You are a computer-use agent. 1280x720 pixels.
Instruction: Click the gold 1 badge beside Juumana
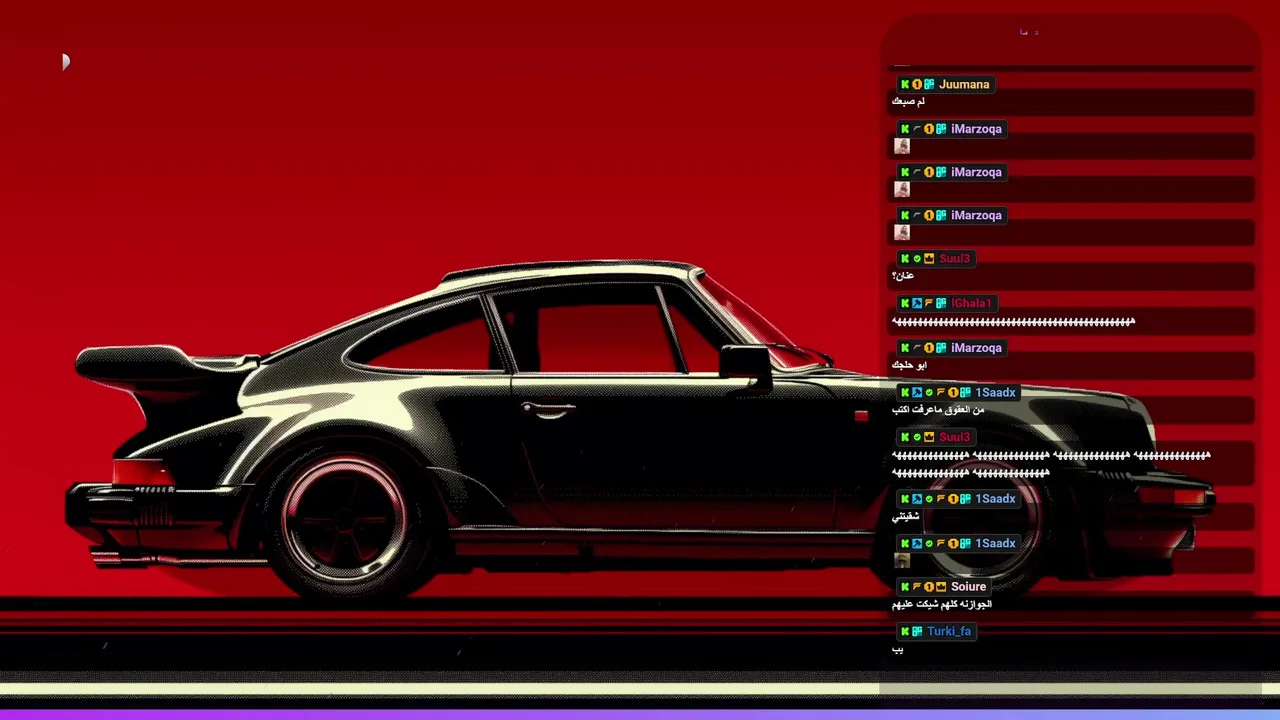pyautogui.click(x=917, y=85)
